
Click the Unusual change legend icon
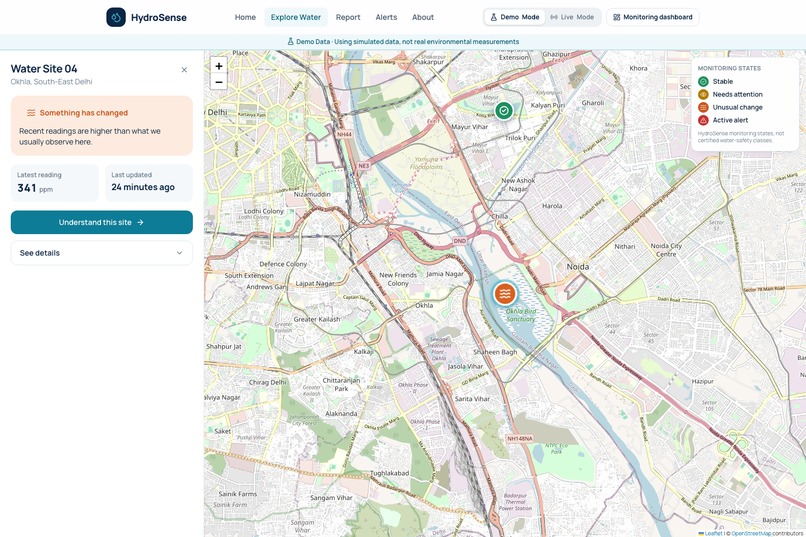[703, 107]
